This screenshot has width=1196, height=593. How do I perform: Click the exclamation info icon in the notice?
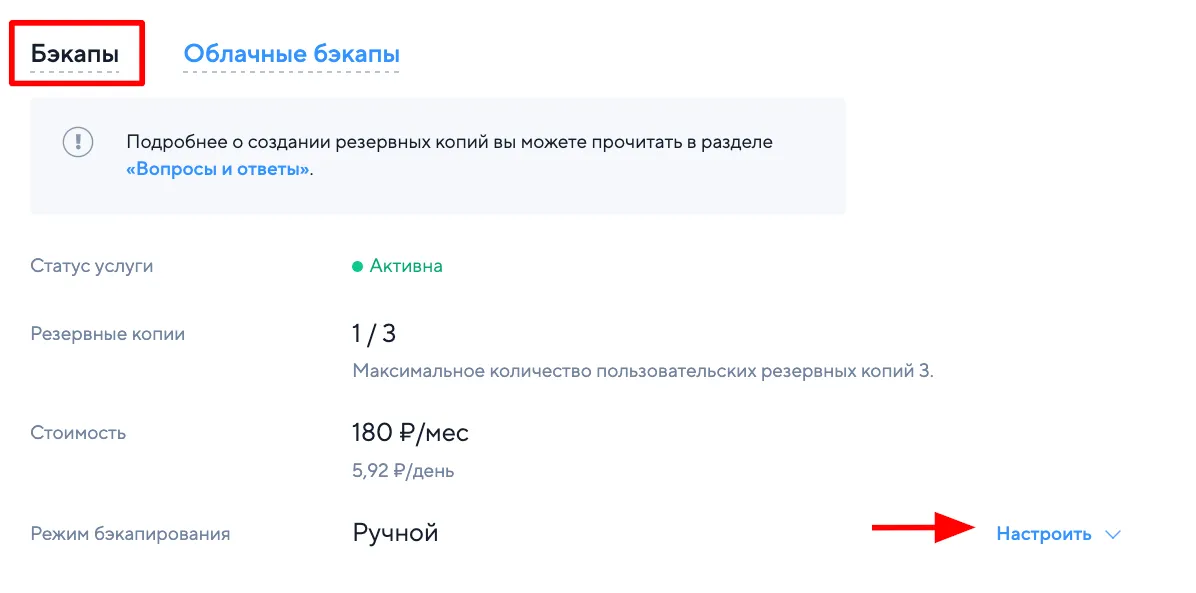[x=78, y=142]
